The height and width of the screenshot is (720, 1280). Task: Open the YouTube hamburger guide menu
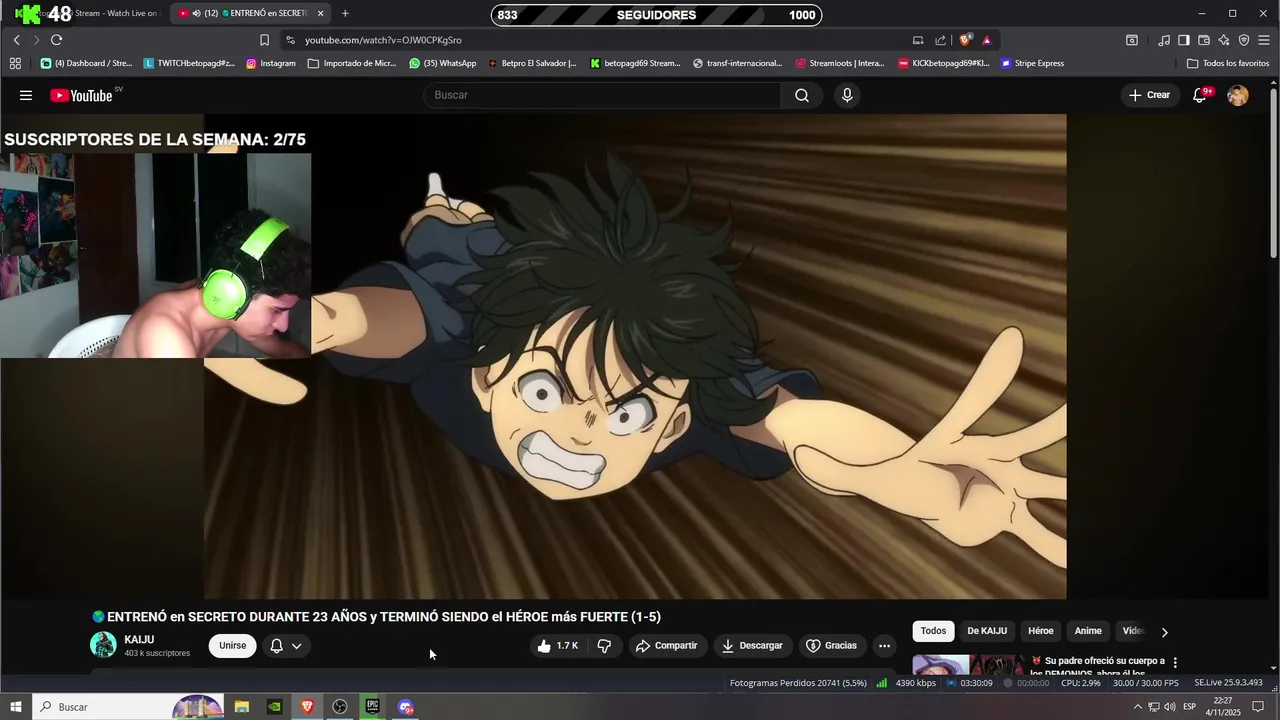pyautogui.click(x=26, y=95)
